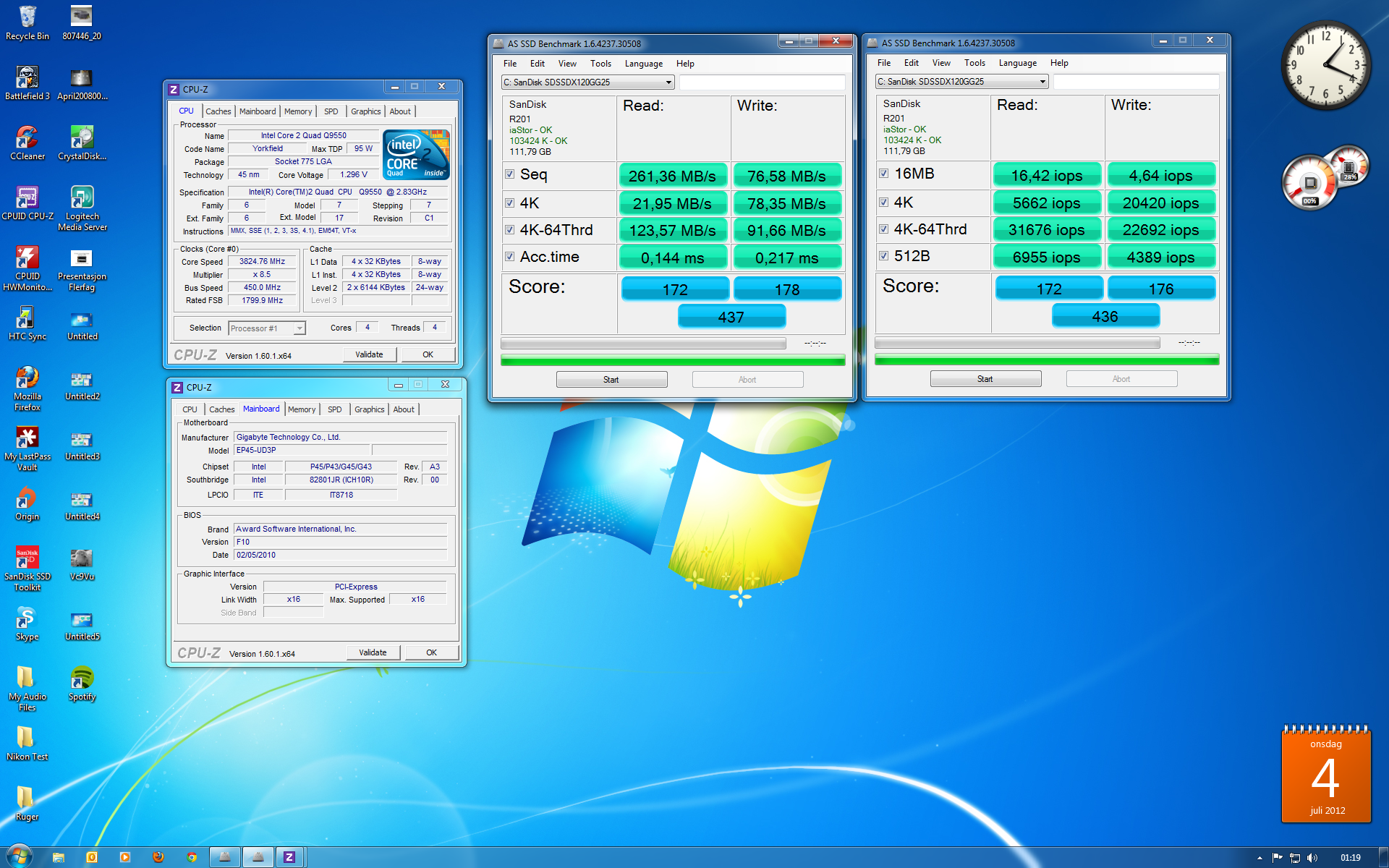The width and height of the screenshot is (1389, 868).
Task: Uncheck the 16MB test checkbox
Action: tap(884, 174)
